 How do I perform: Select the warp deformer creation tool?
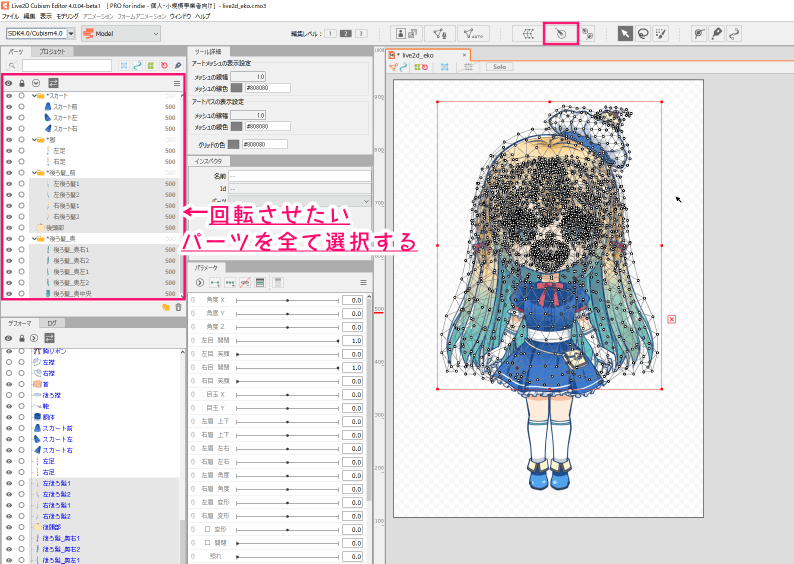point(528,33)
